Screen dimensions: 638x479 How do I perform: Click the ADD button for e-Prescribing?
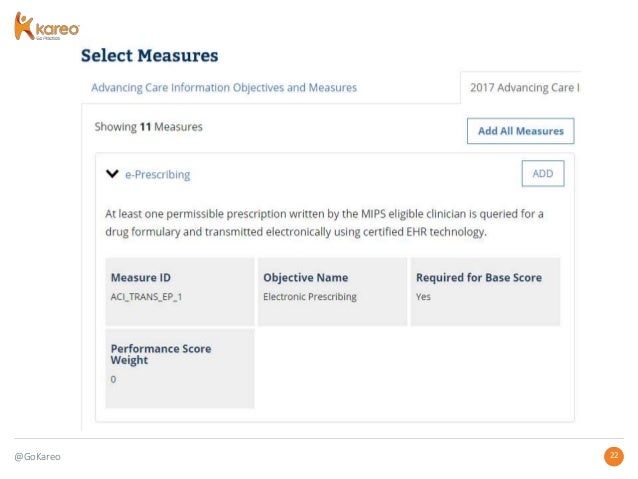[x=542, y=173]
